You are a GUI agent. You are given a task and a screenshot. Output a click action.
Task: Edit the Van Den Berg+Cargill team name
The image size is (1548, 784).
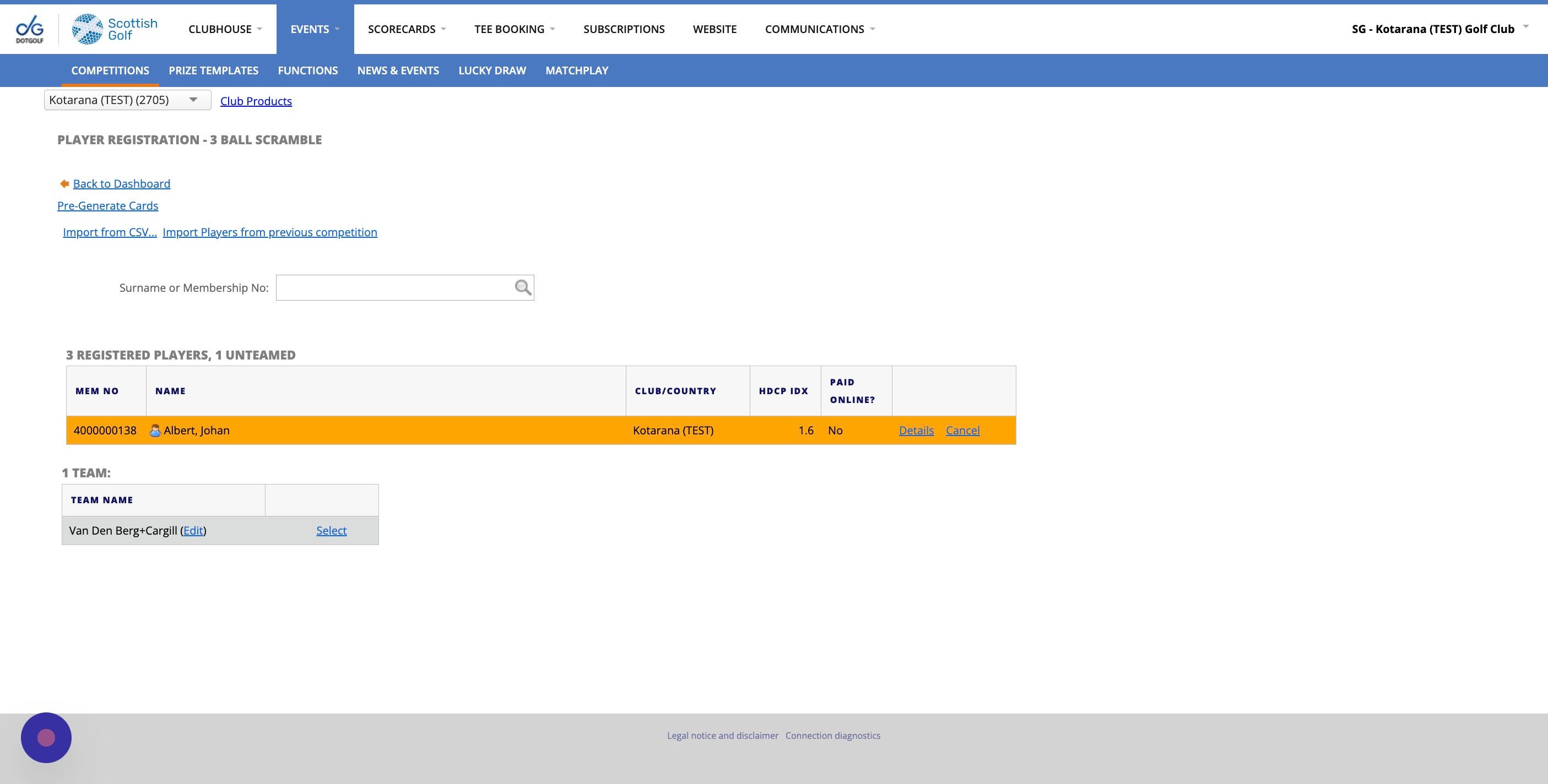pyautogui.click(x=193, y=531)
